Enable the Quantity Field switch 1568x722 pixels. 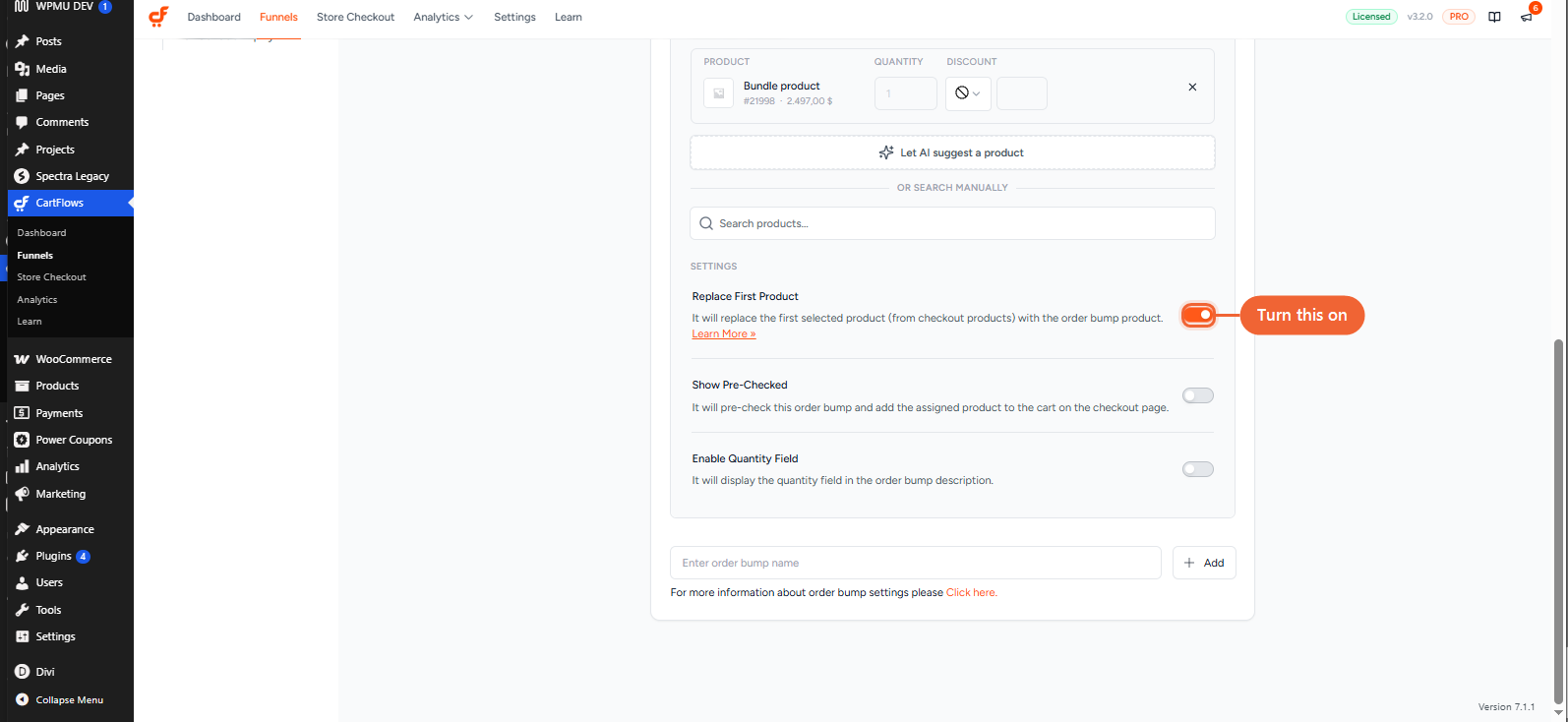1198,469
